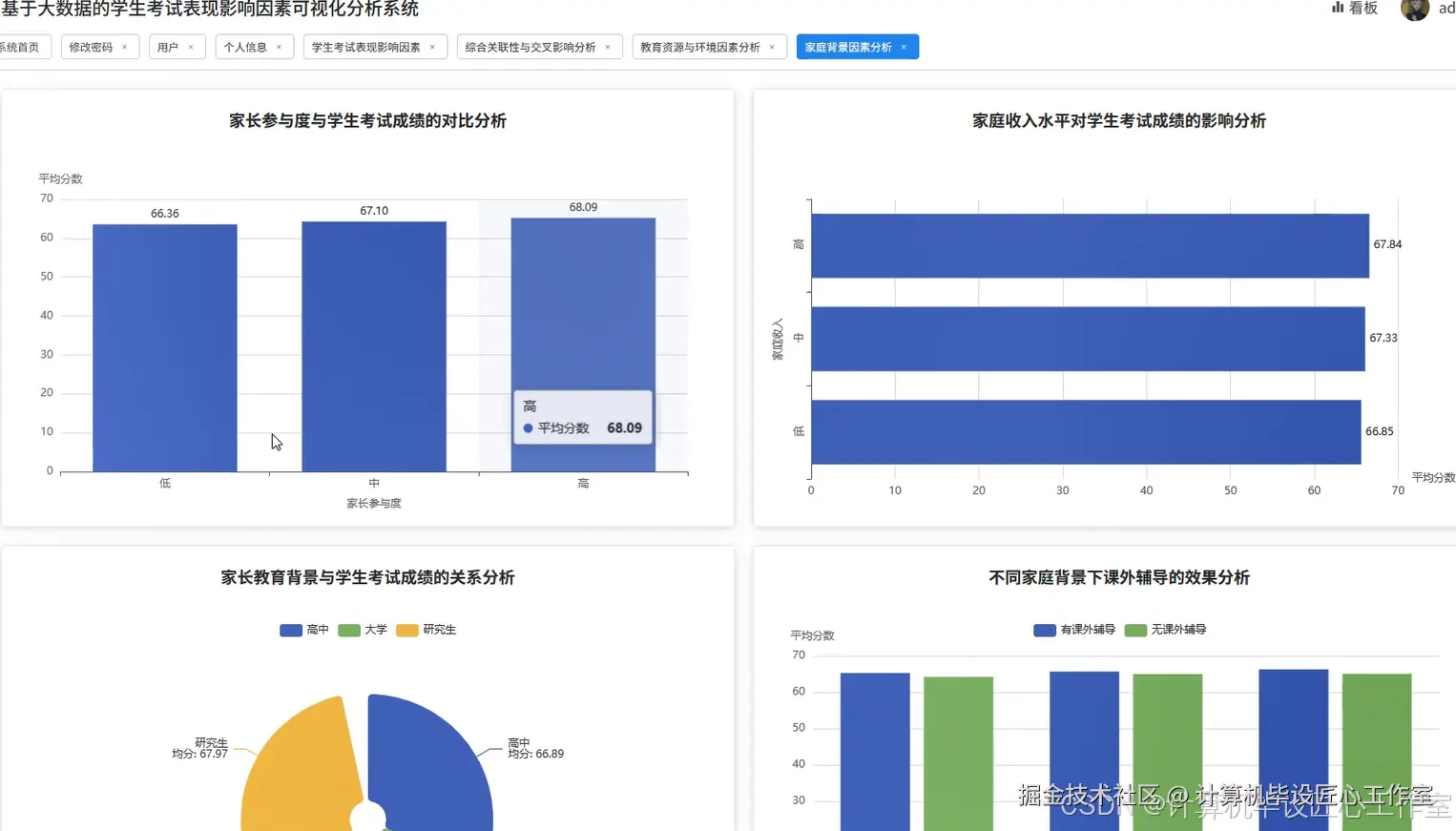Image resolution: width=1456 pixels, height=831 pixels.
Task: Switch to the 学生考试表现影响因素 tab
Action: (367, 46)
